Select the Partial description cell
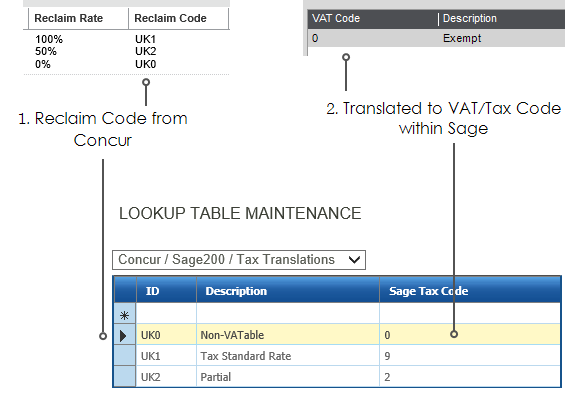 [x=288, y=377]
